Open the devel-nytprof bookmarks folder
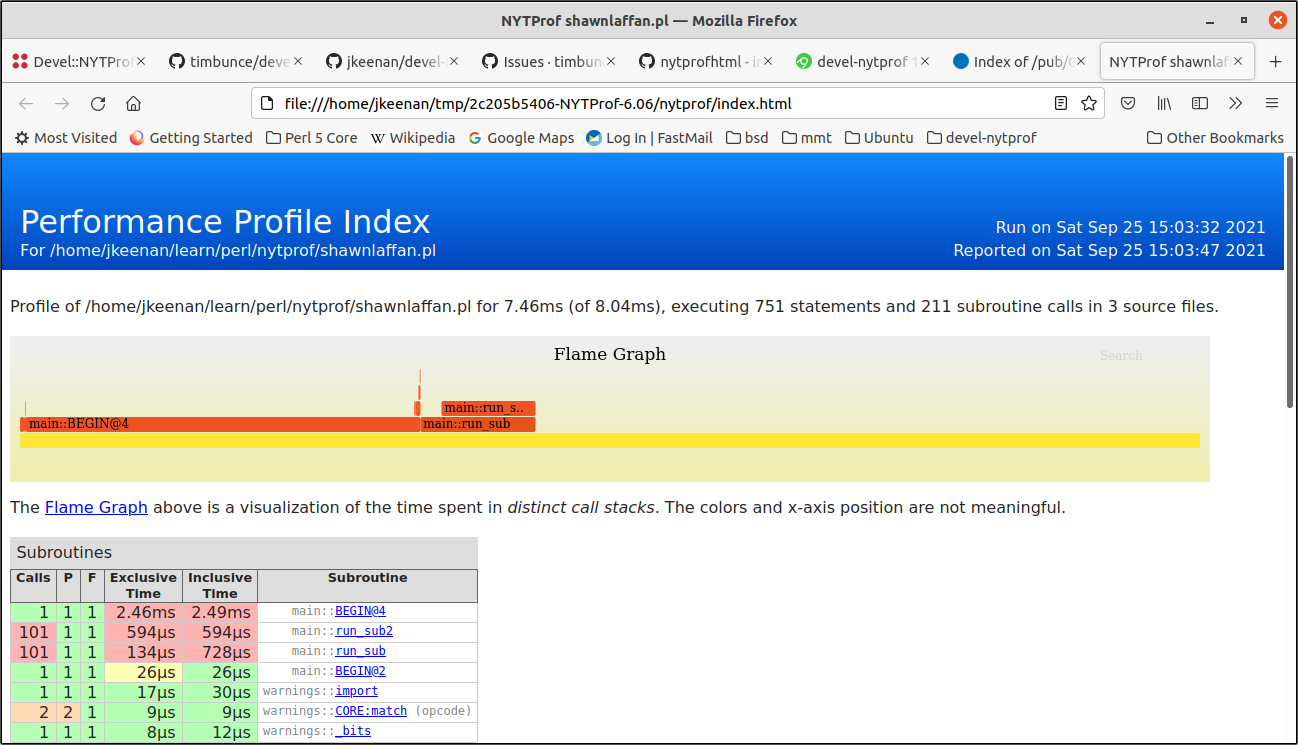Viewport: 1298px width, 745px height. 981,138
